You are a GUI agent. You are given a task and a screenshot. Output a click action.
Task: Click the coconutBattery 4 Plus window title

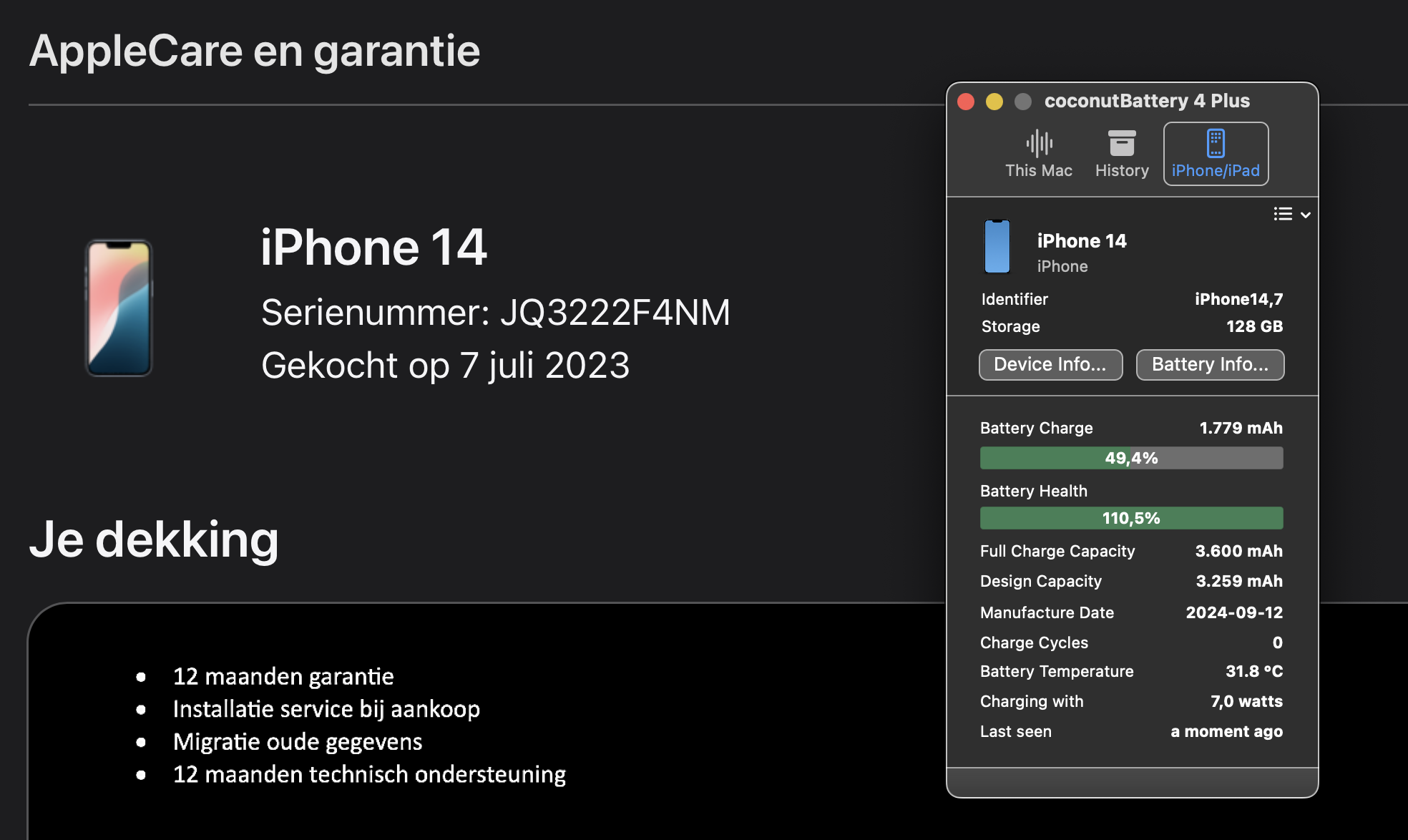[x=1147, y=101]
